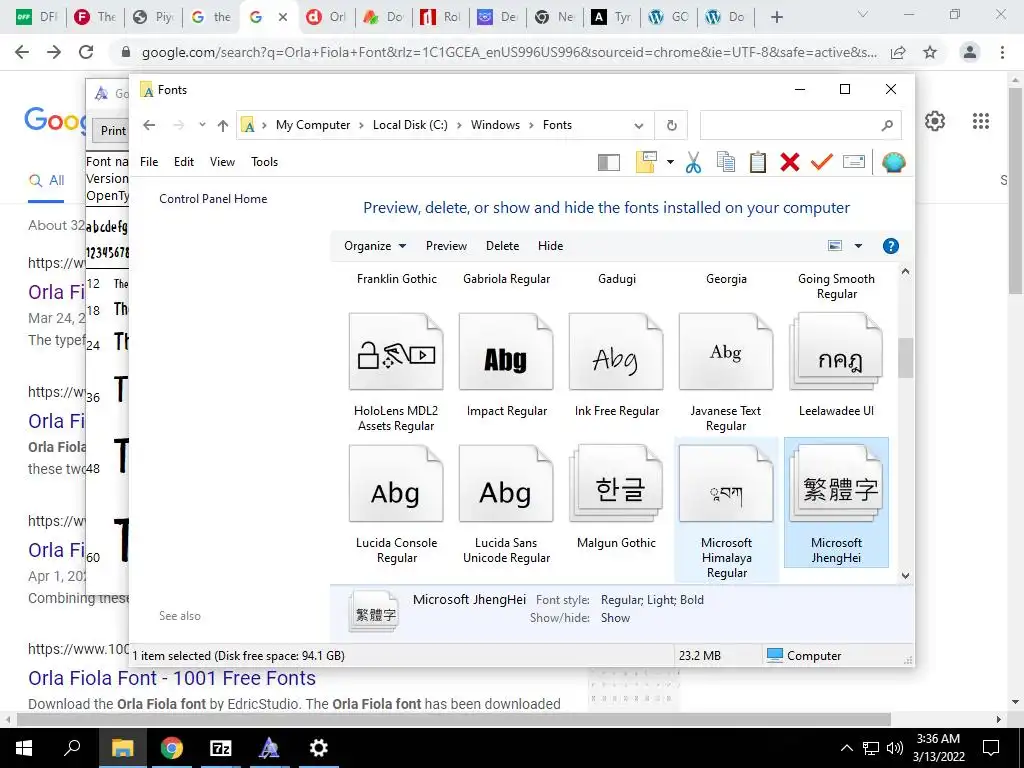This screenshot has width=1024, height=768.
Task: Click the Hide button in the Fonts command bar
Action: [x=550, y=246]
